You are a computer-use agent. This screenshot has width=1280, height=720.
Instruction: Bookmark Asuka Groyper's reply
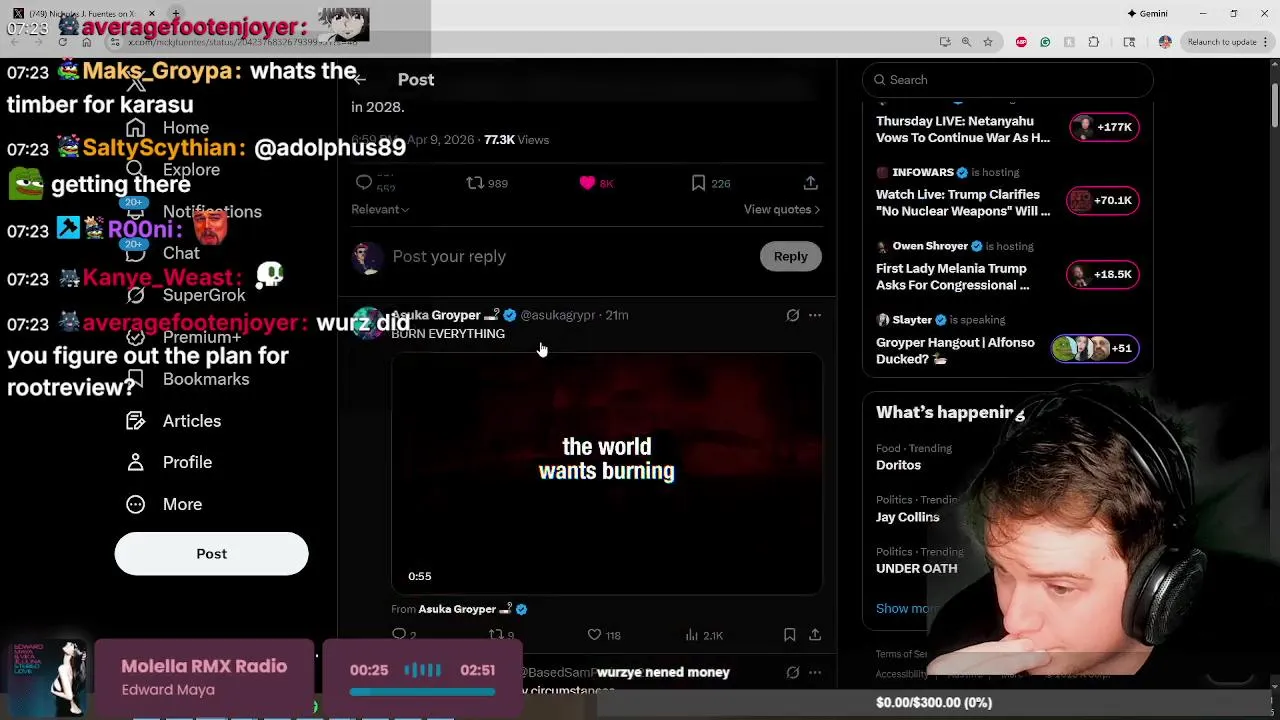click(790, 635)
